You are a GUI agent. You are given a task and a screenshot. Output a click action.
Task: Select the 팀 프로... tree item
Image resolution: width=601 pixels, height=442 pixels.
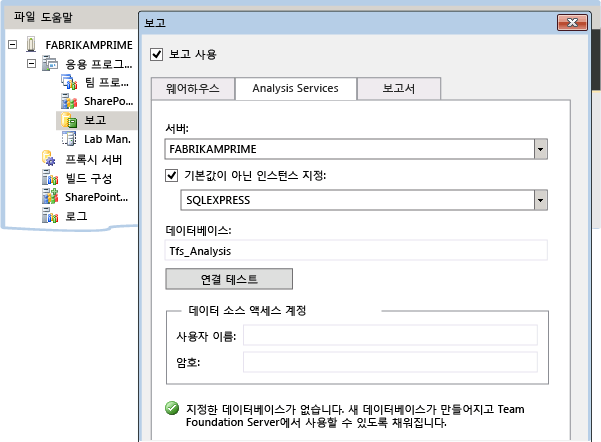click(107, 82)
